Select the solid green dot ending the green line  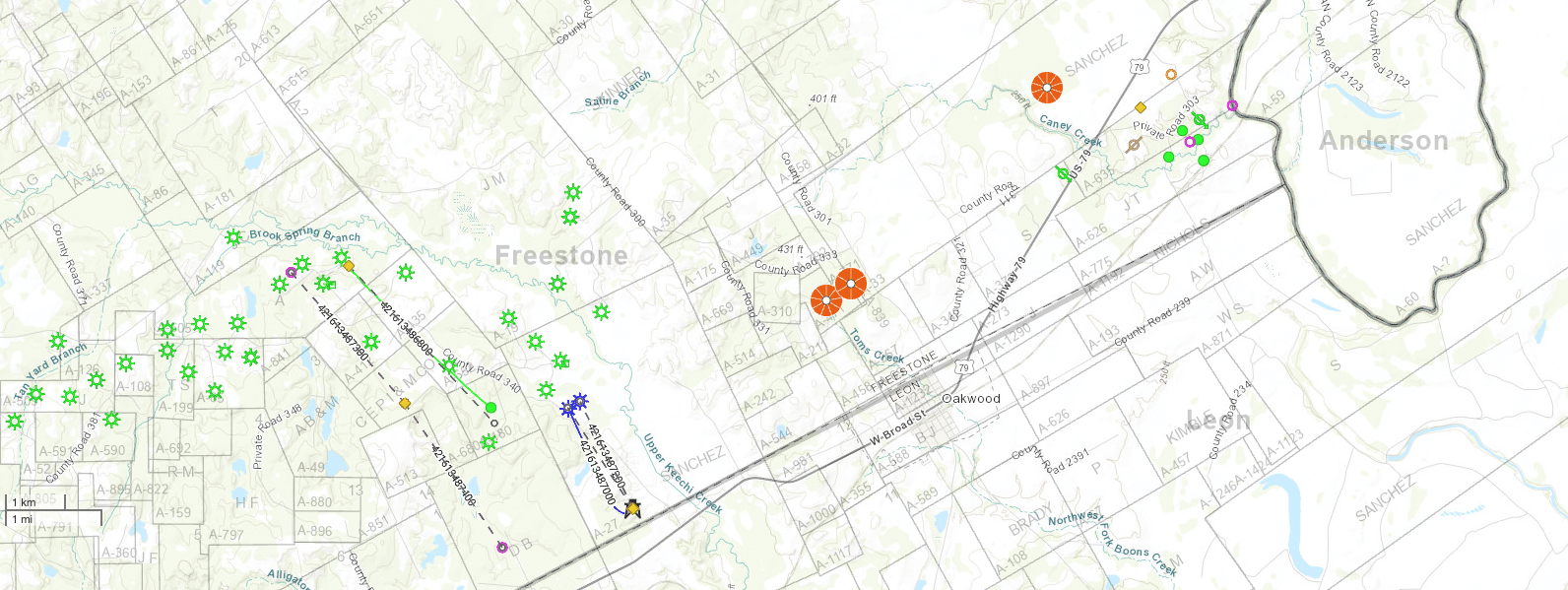coord(490,408)
